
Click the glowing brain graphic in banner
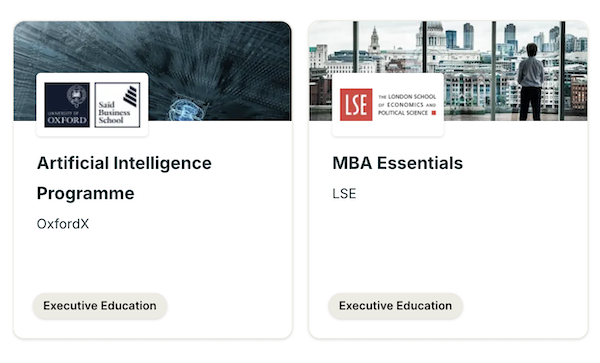(186, 110)
